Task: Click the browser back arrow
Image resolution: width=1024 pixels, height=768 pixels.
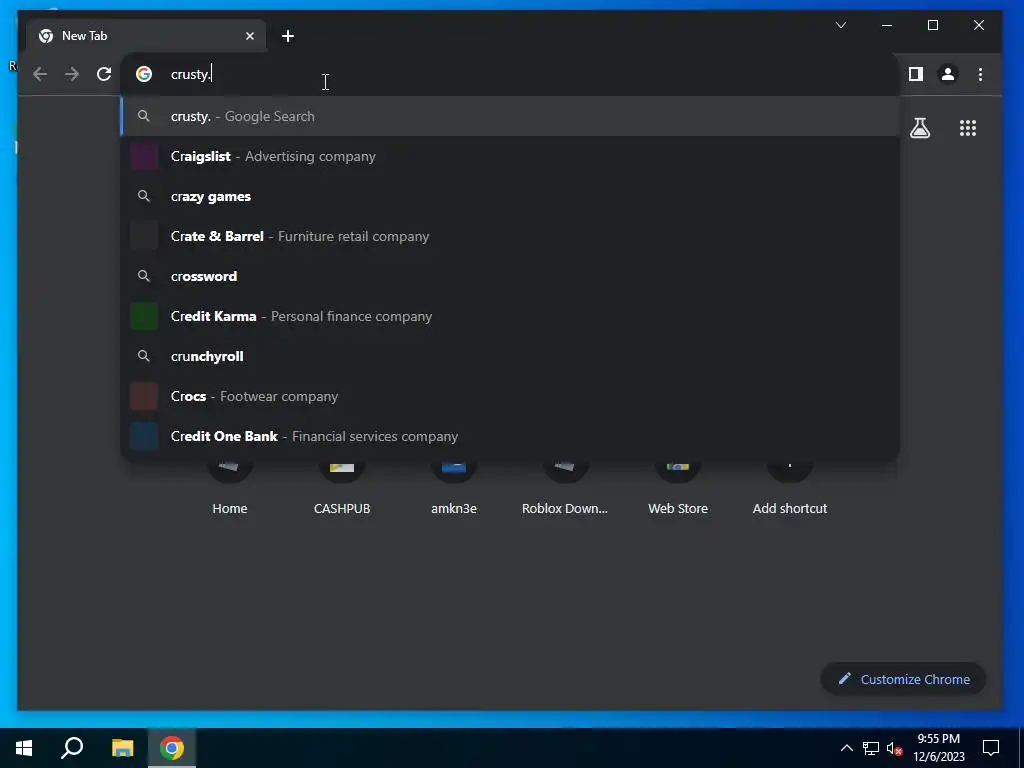Action: 40,74
